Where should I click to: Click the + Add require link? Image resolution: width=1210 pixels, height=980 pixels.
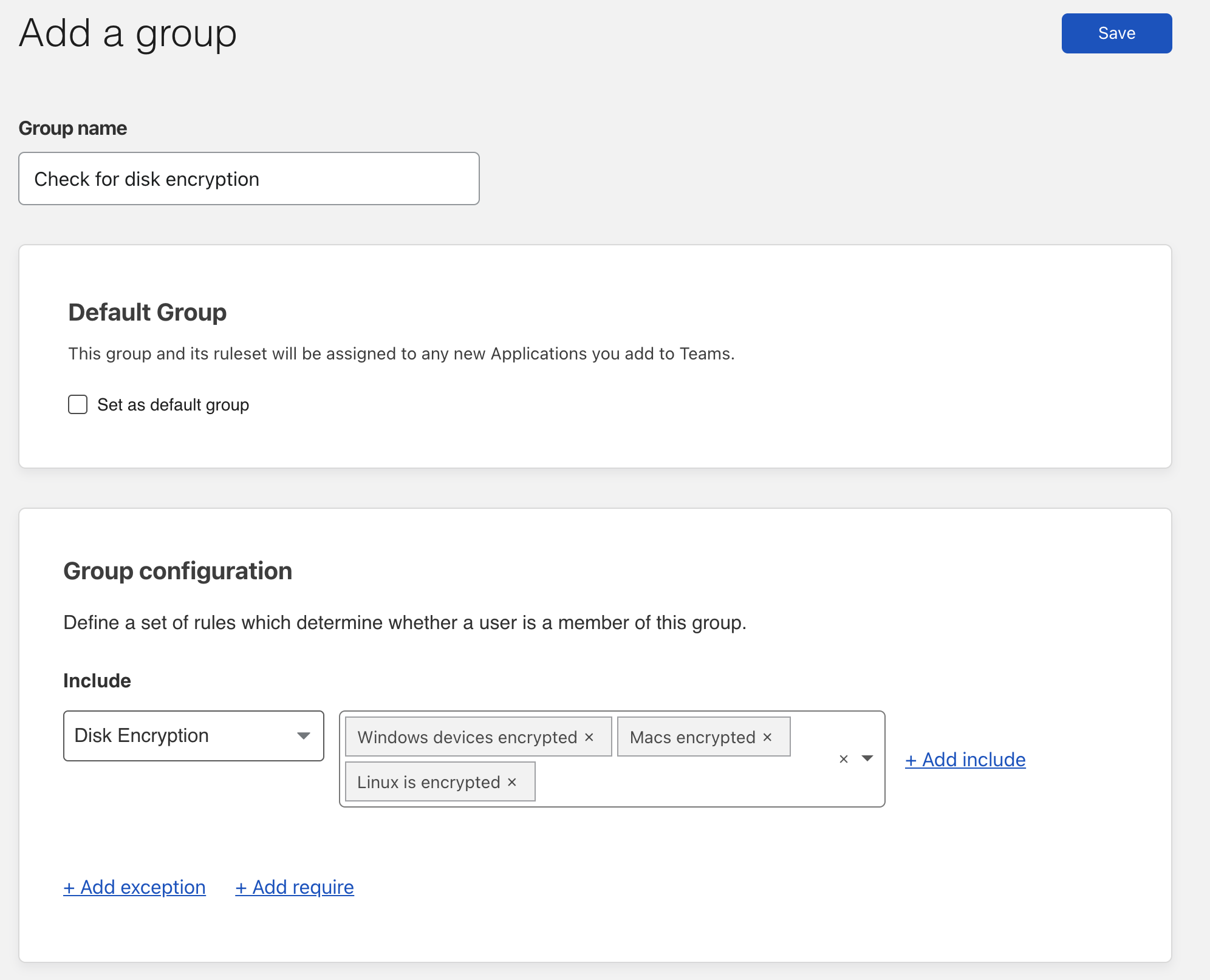(295, 887)
